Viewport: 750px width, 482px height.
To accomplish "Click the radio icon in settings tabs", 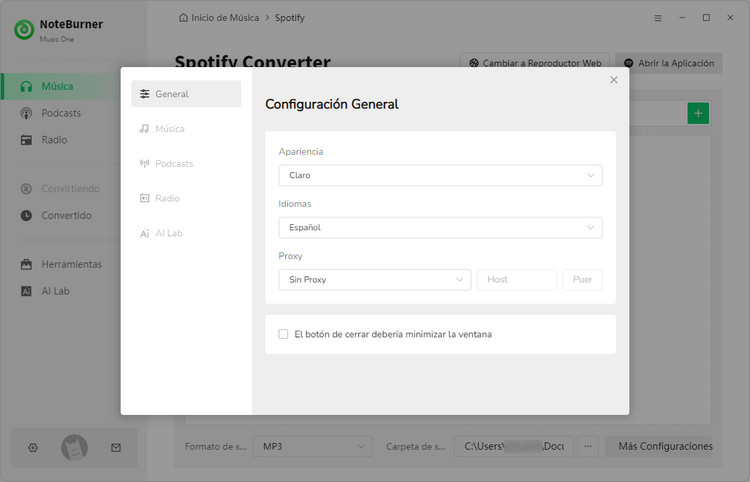I will (x=144, y=198).
